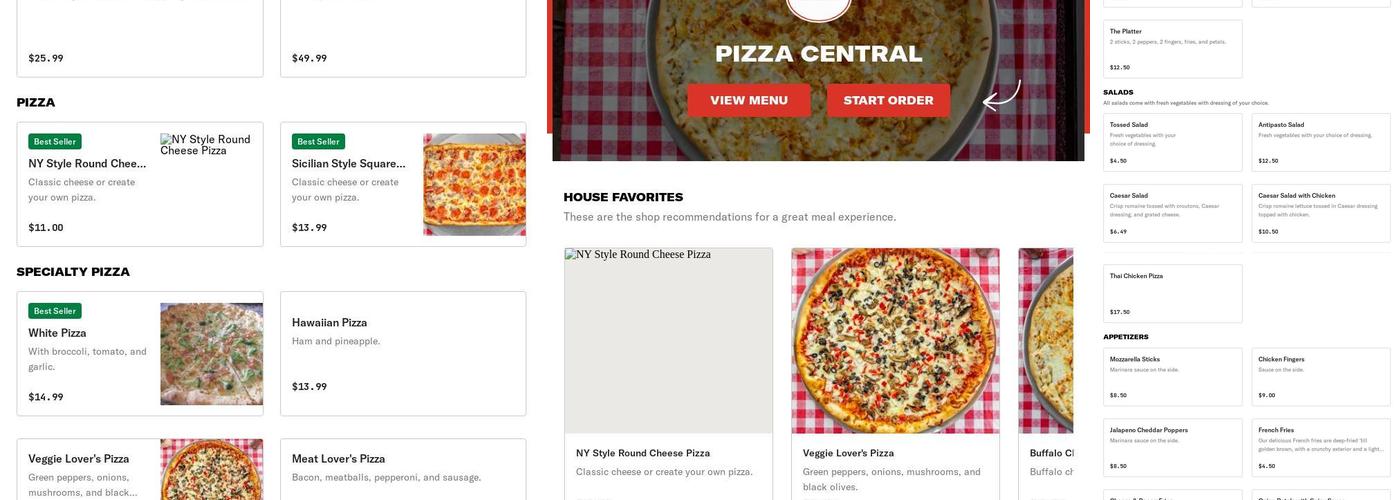This screenshot has height=500, width=1400.
Task: Click the NY Style Round Cheese Best Seller badge
Action: [55, 141]
